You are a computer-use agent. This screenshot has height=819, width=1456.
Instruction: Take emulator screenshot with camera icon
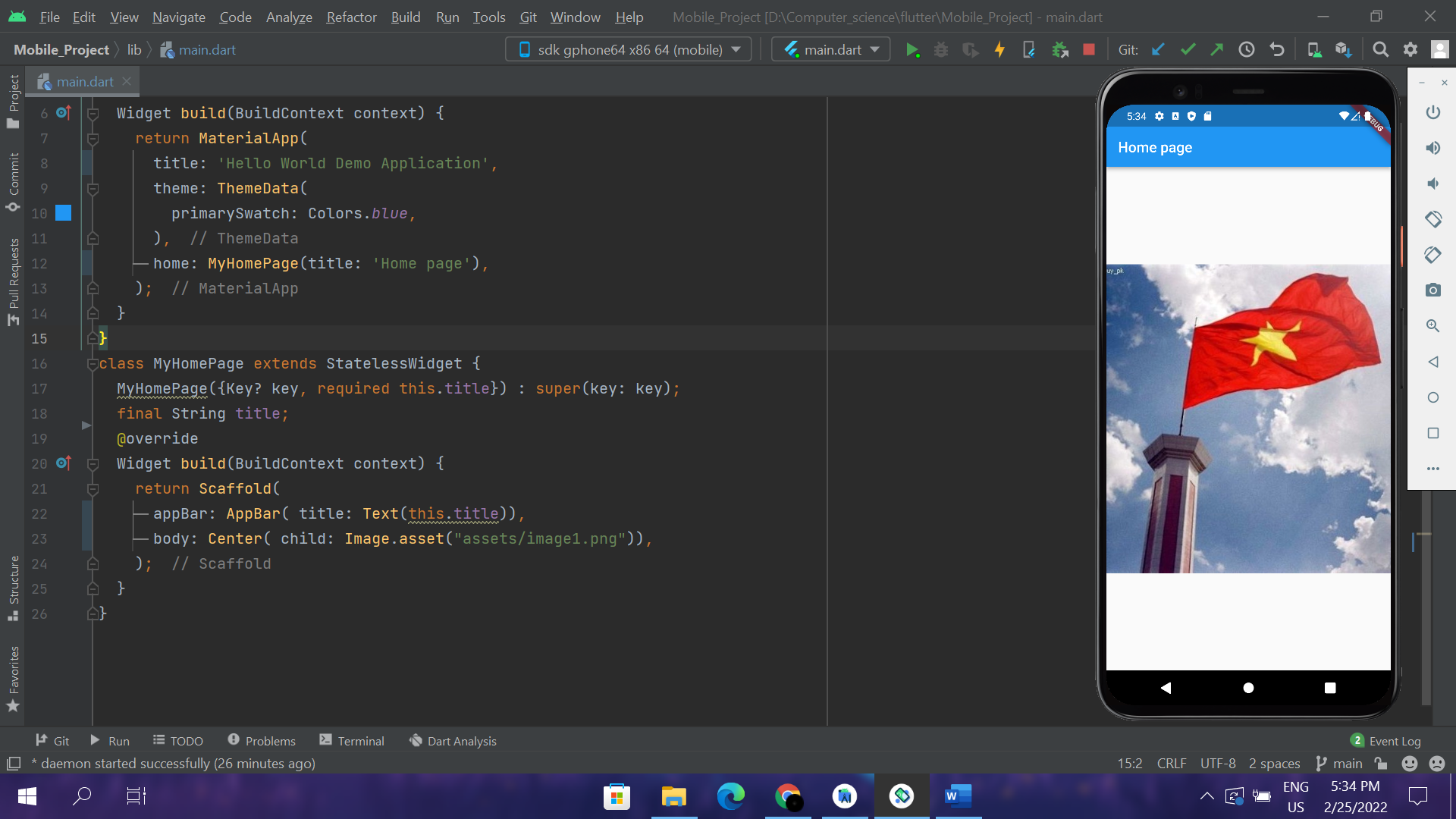pos(1432,290)
